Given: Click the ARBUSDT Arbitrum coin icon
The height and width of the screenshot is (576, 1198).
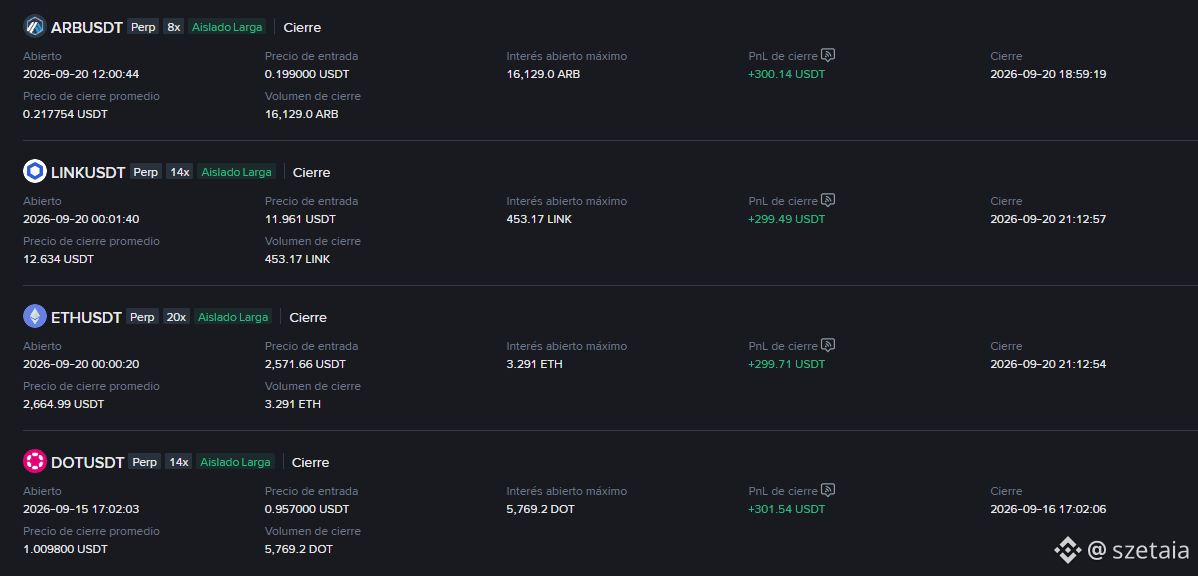Looking at the screenshot, I should [35, 27].
